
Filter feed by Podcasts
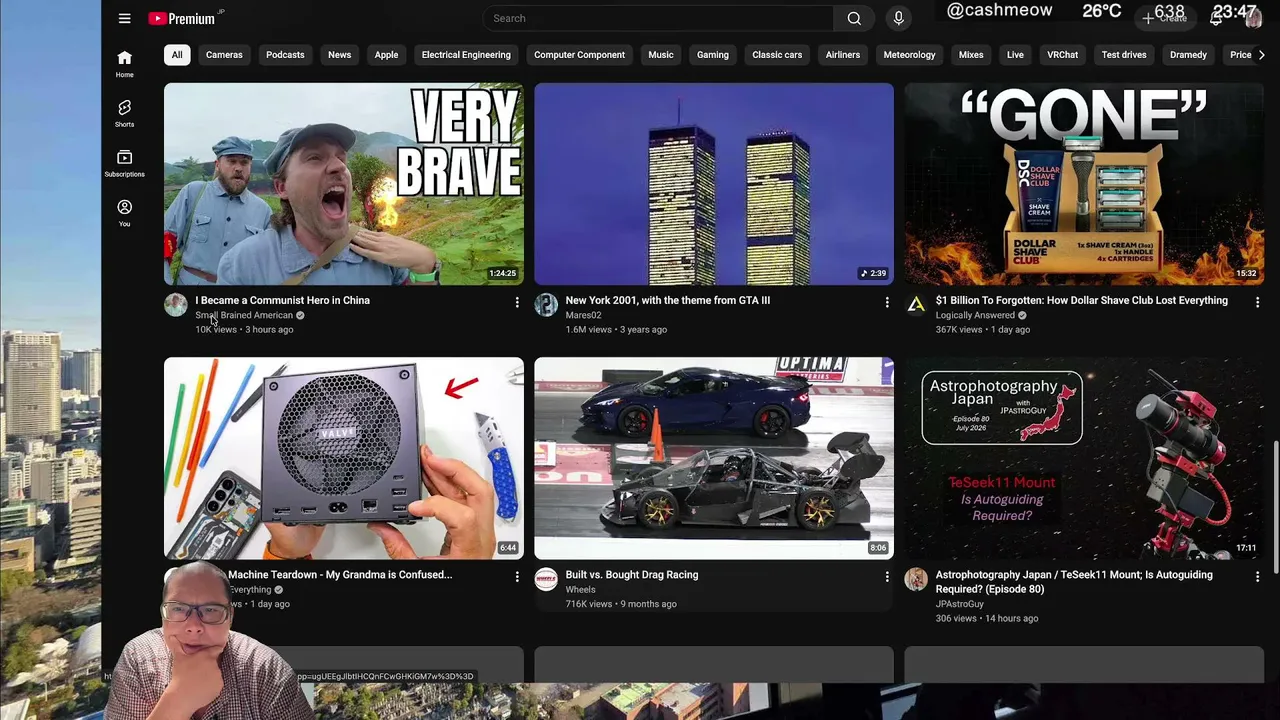click(285, 55)
